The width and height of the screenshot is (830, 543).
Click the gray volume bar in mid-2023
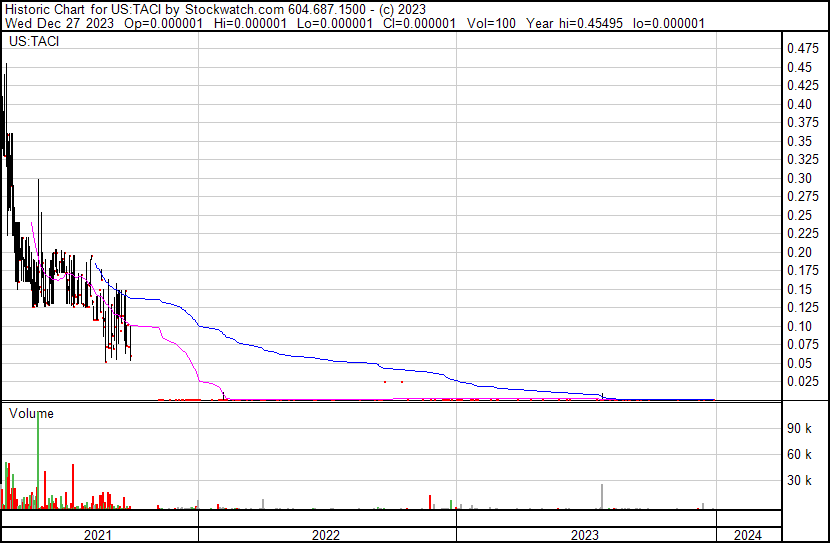(602, 496)
